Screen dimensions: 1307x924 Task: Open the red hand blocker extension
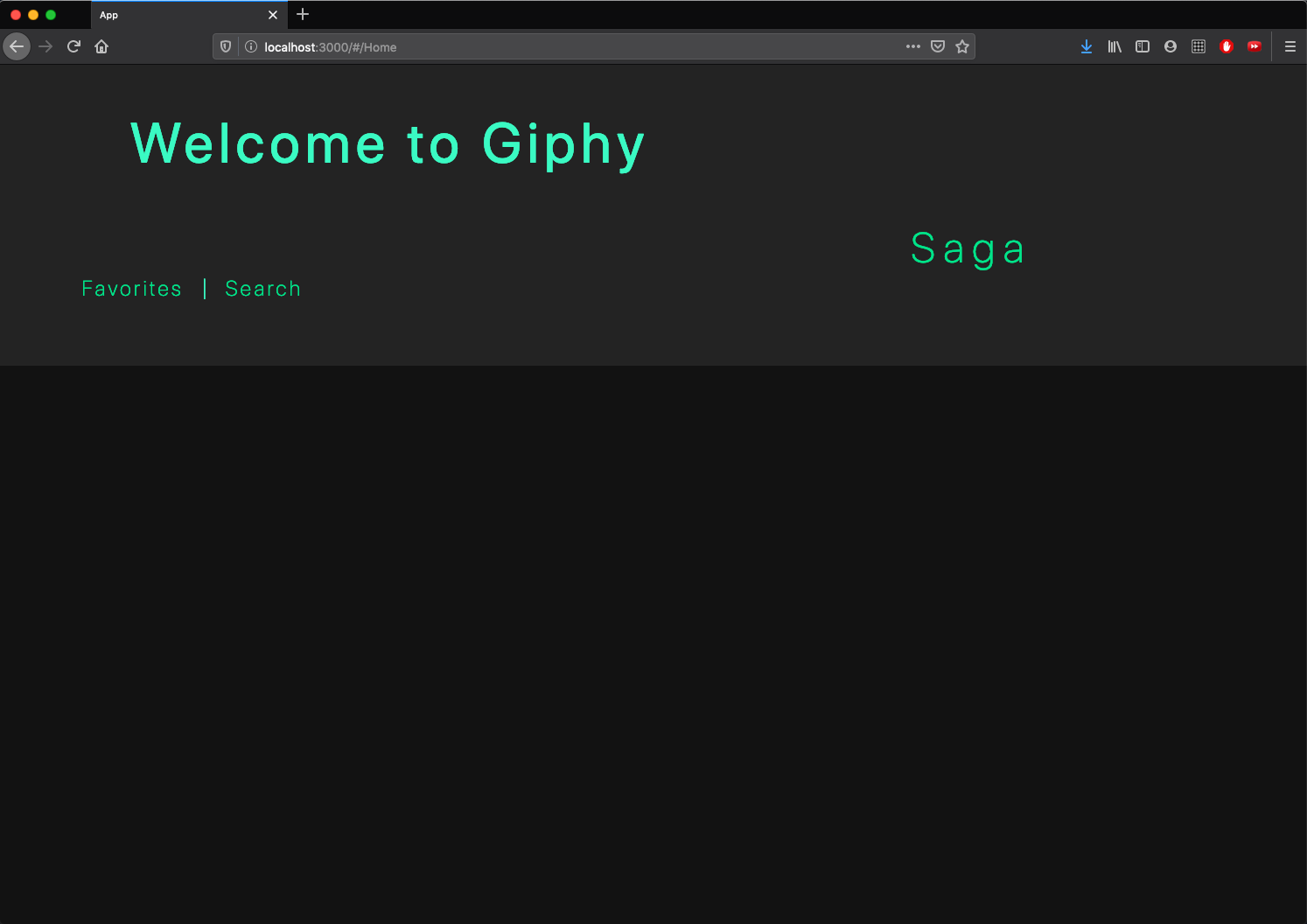pos(1227,46)
